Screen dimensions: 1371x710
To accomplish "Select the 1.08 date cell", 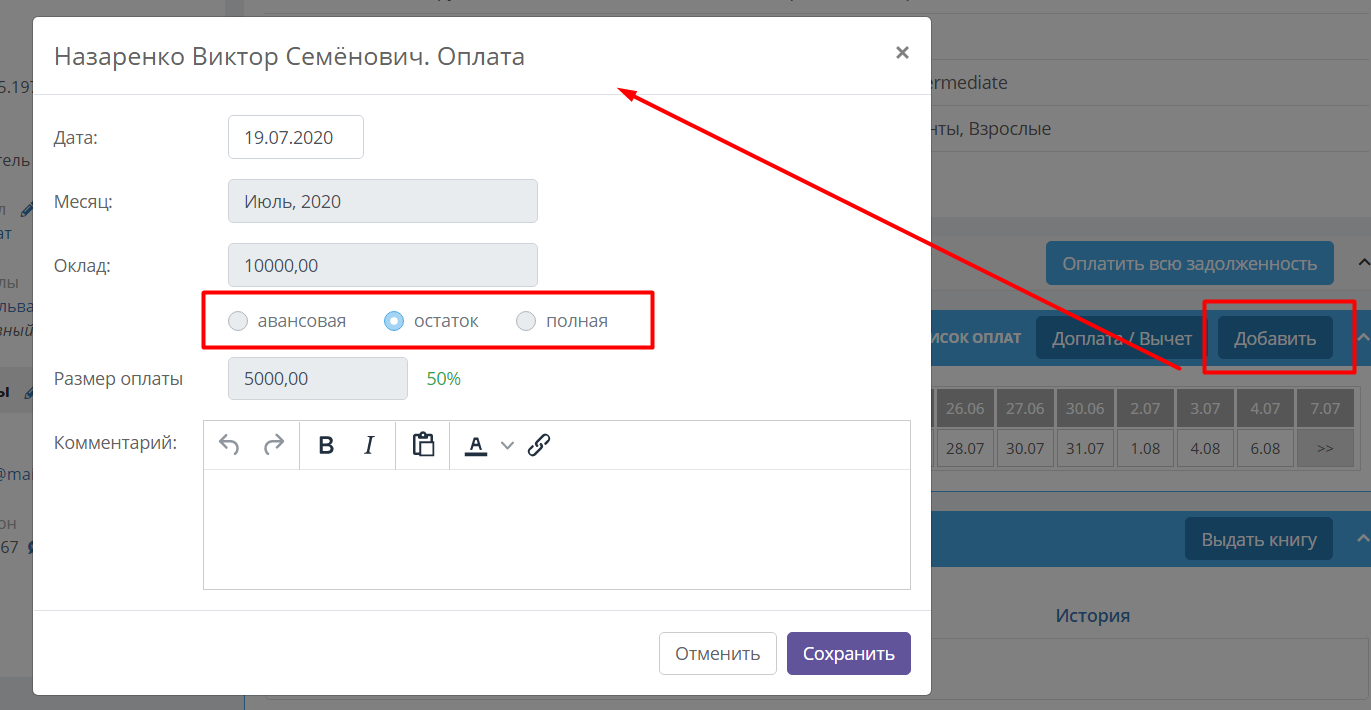I will 1145,448.
